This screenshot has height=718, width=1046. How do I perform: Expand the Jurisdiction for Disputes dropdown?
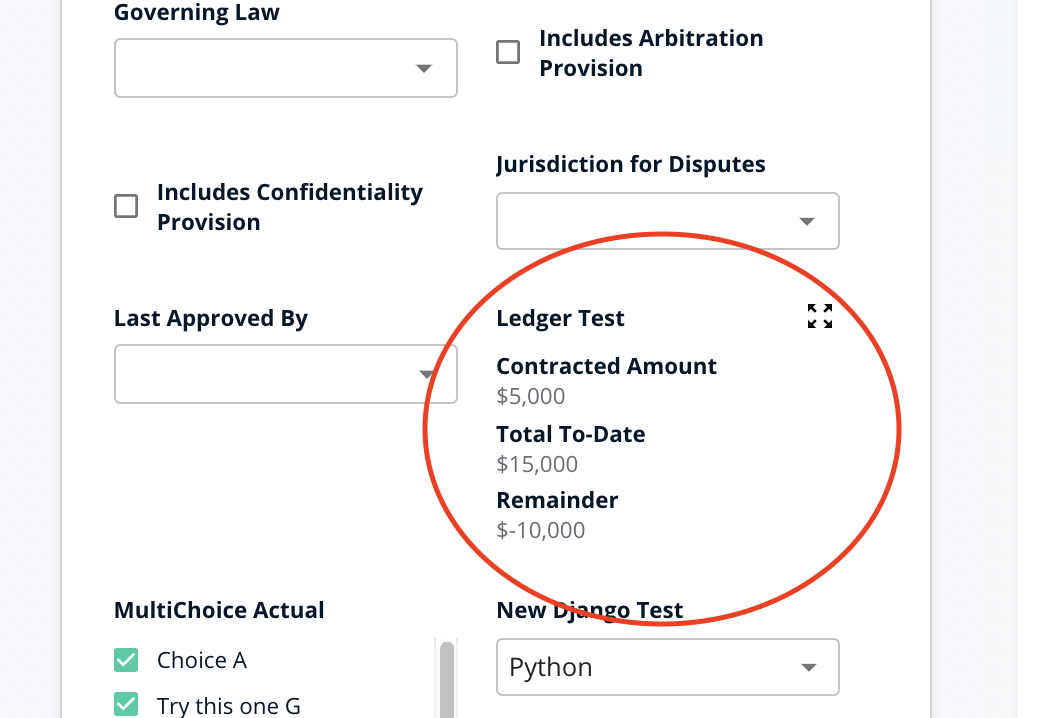(x=668, y=221)
